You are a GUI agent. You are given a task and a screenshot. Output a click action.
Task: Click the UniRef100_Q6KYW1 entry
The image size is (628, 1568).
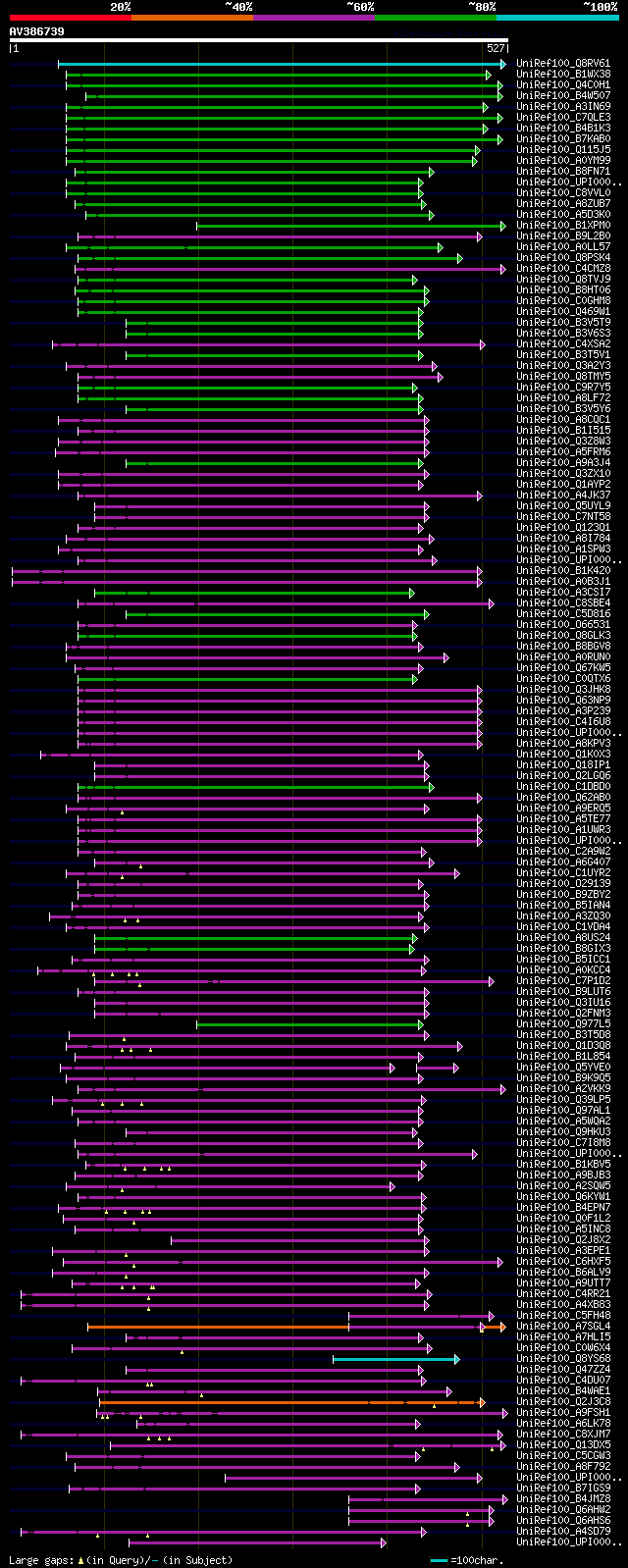click(563, 1197)
